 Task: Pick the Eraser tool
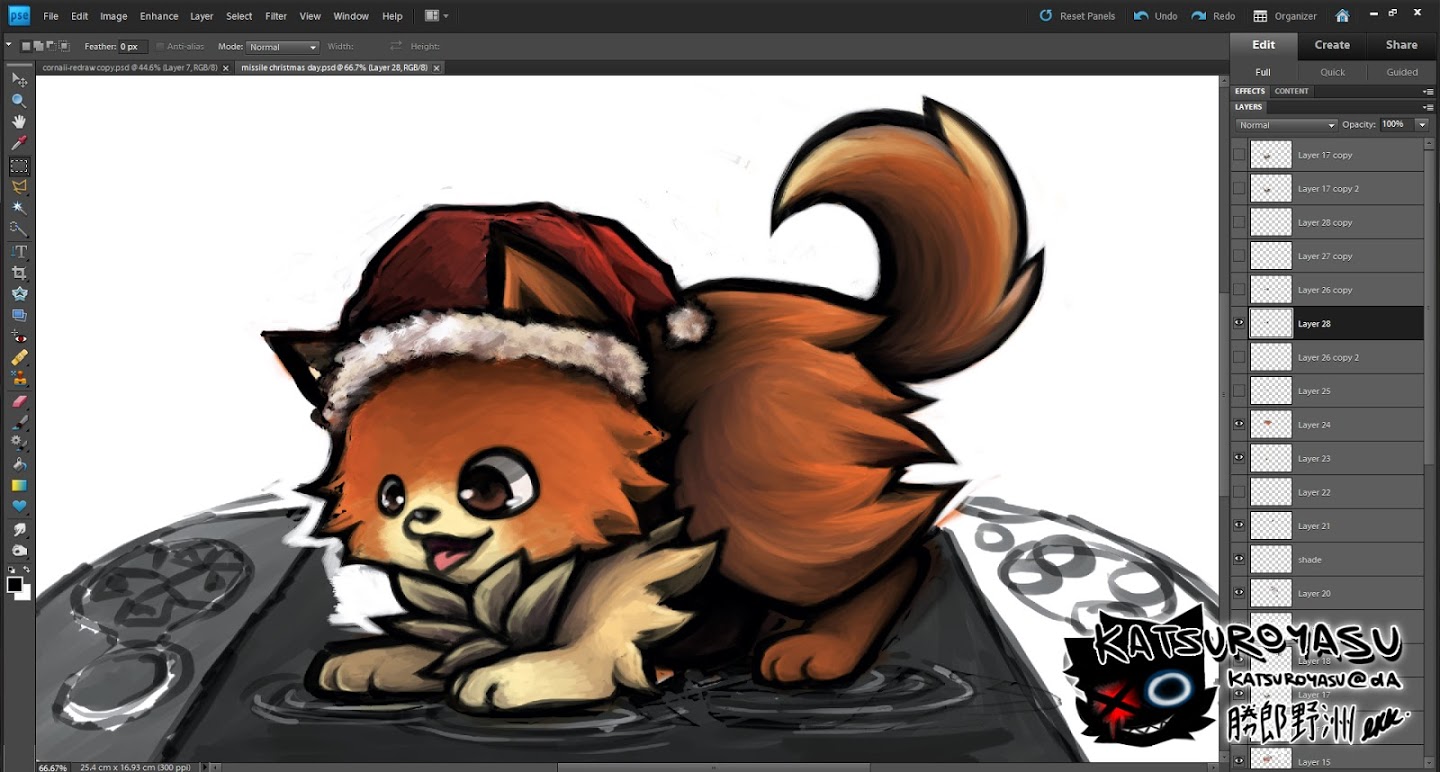19,400
